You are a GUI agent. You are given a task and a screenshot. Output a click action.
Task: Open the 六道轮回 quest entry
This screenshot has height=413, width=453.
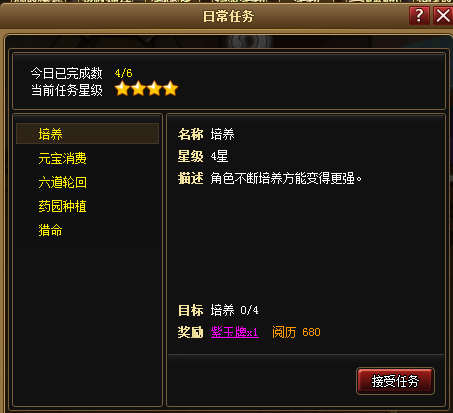tap(62, 182)
